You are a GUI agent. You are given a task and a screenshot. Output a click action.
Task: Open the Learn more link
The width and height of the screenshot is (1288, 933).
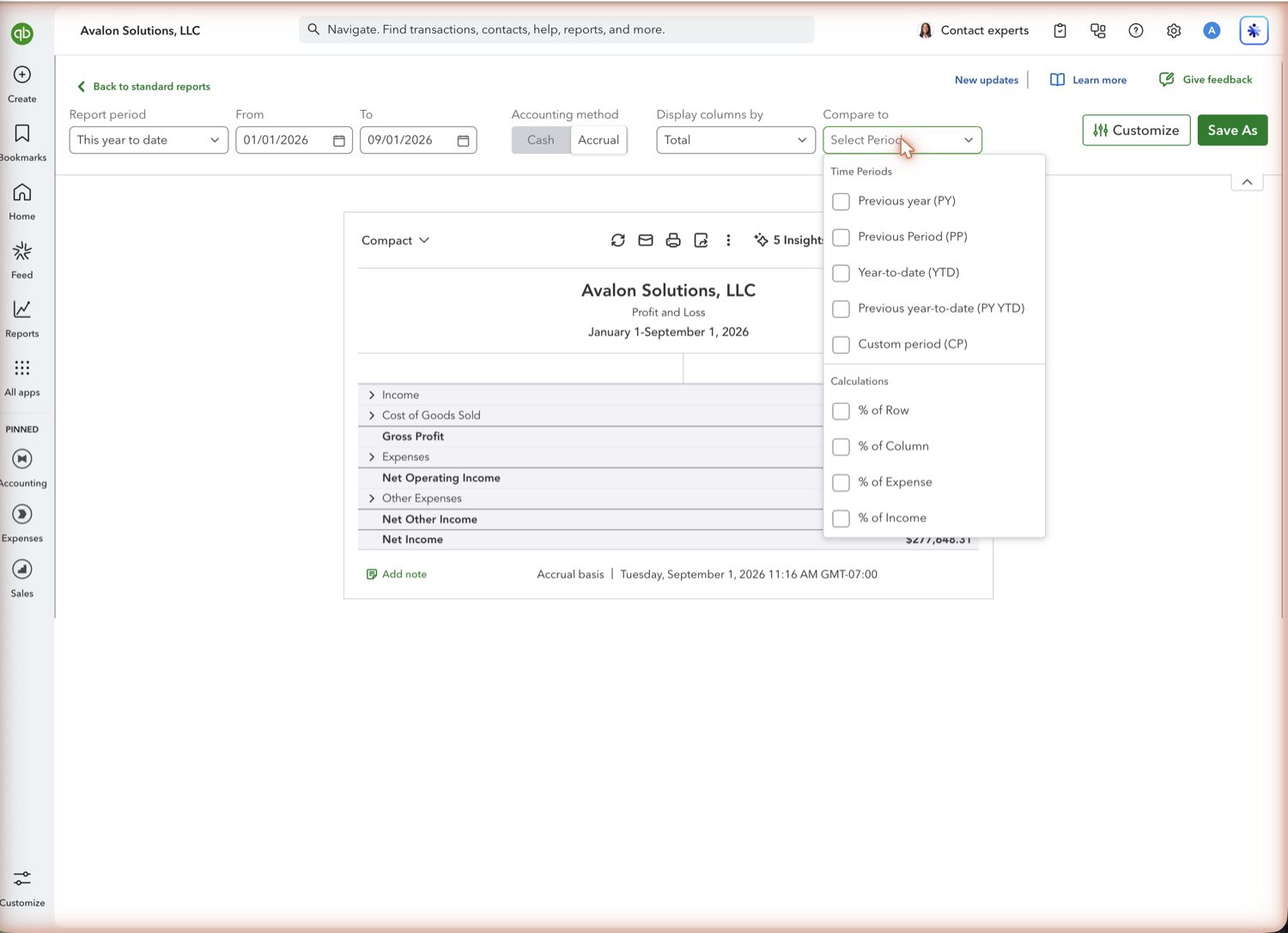(1088, 80)
